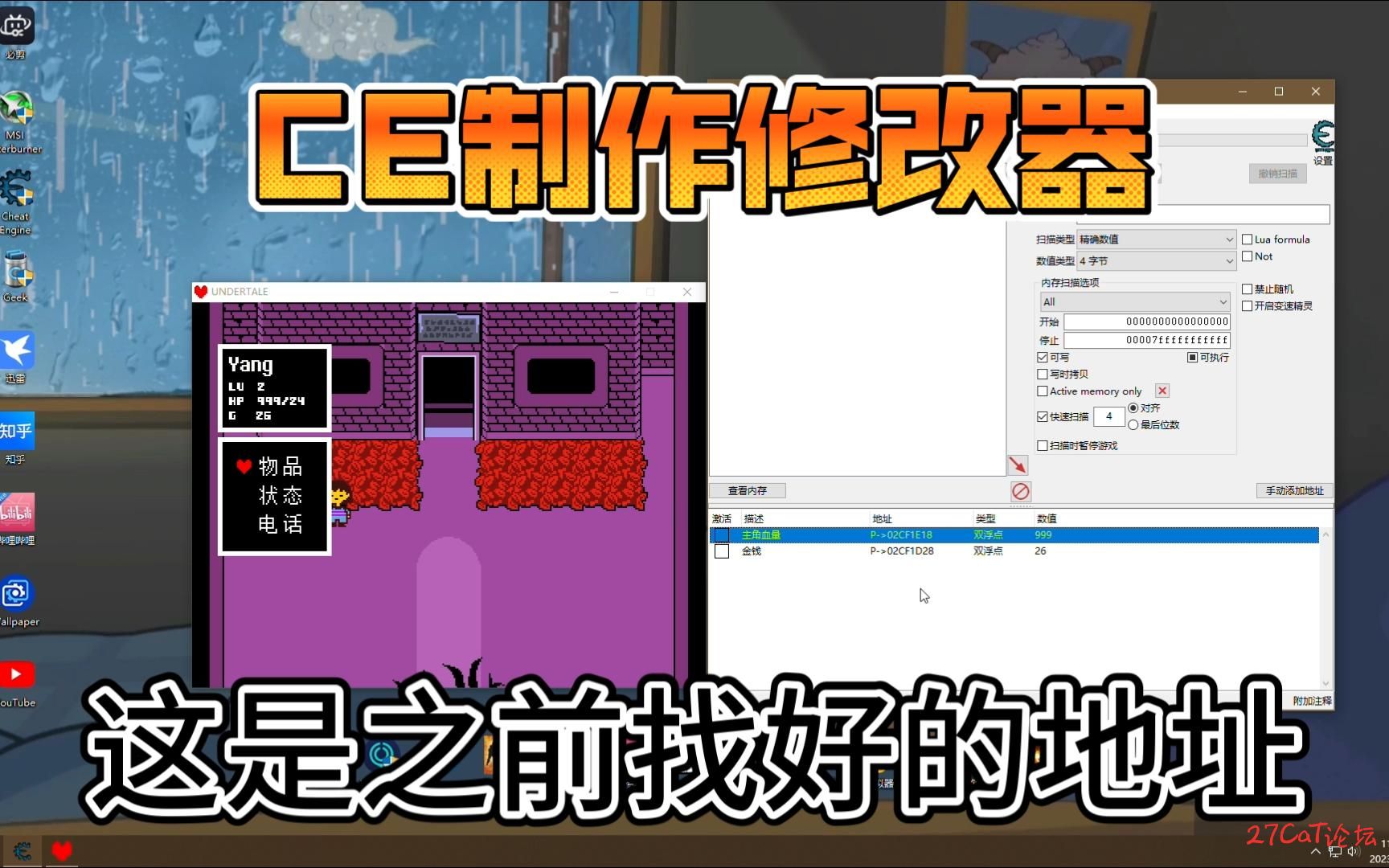
Task: Click the fast scan alignment value field
Action: click(x=1109, y=416)
